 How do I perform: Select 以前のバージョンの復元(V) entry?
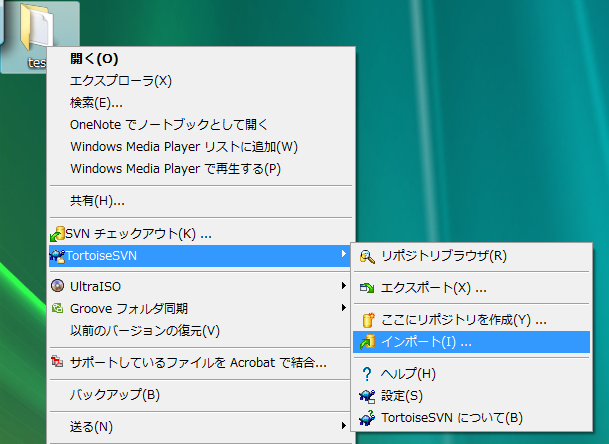pos(201,331)
